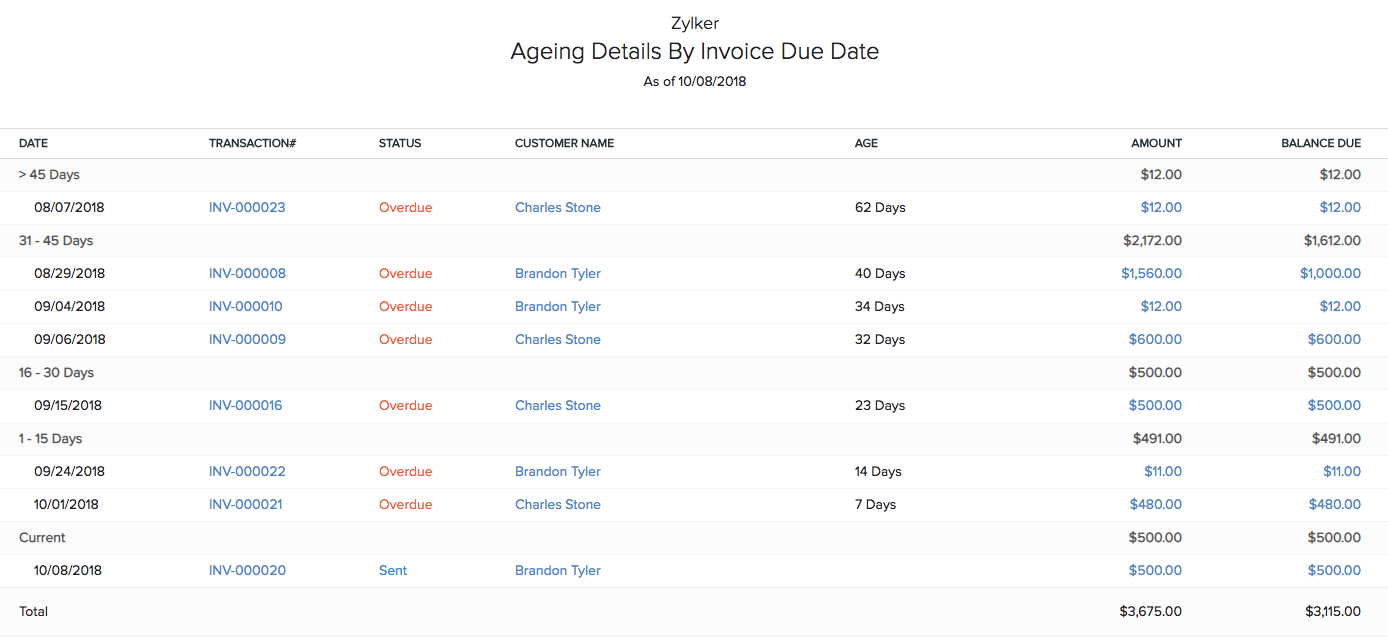Click the Sent status of INV-000020
Image resolution: width=1388 pixels, height=637 pixels.
[393, 571]
